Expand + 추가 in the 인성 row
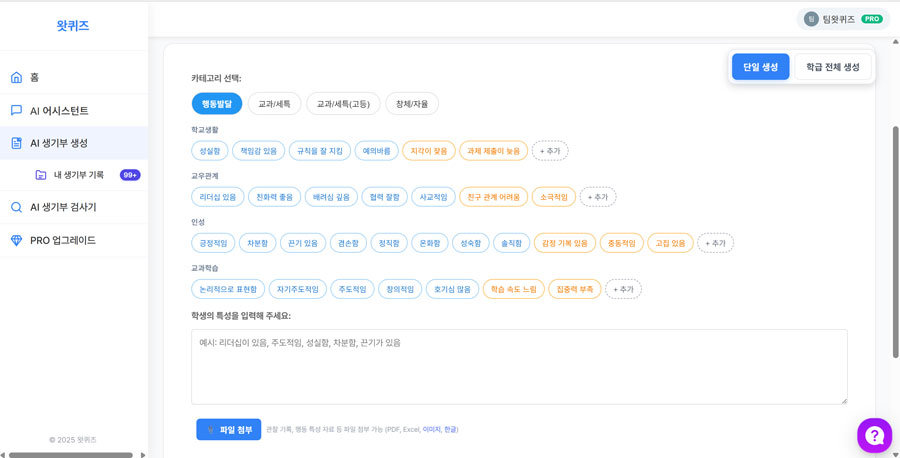This screenshot has height=458, width=900. (x=715, y=243)
